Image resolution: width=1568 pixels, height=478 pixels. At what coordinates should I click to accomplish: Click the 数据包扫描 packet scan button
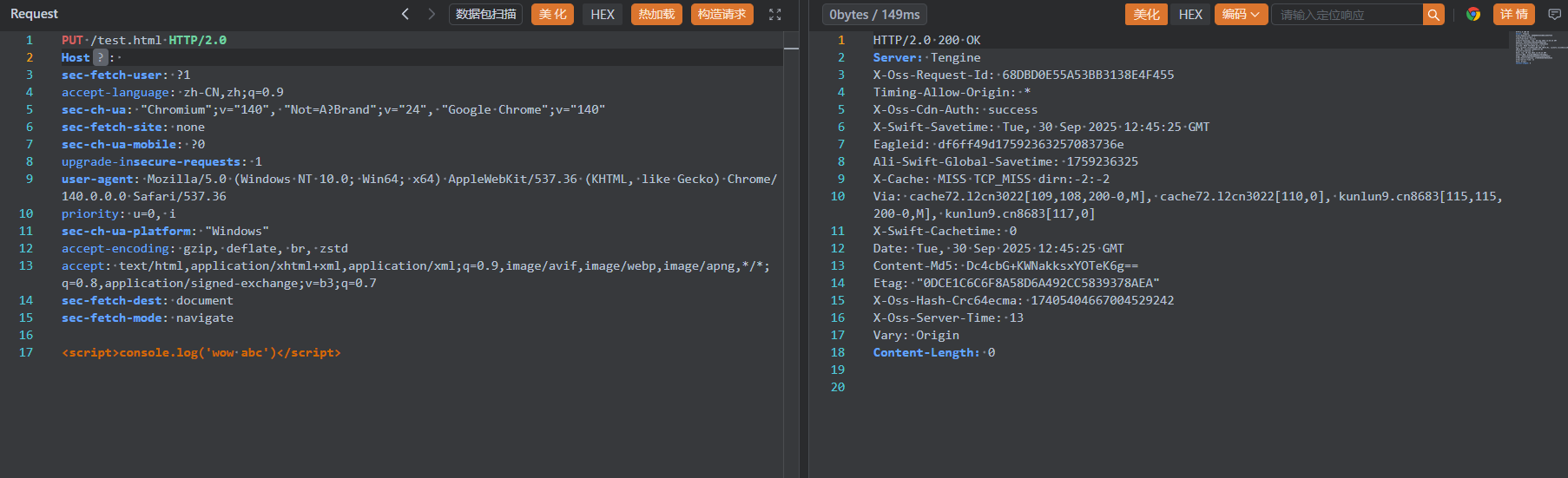[x=485, y=15]
